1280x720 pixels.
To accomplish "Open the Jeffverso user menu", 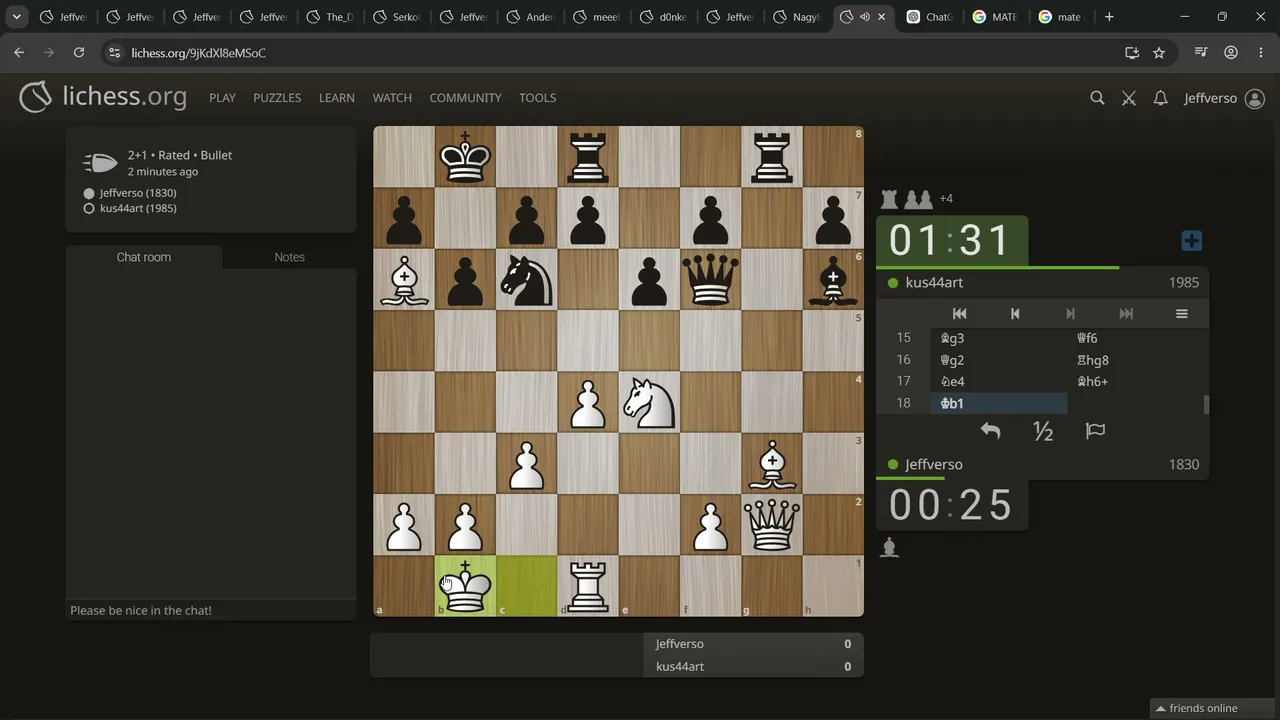I will click(1224, 98).
